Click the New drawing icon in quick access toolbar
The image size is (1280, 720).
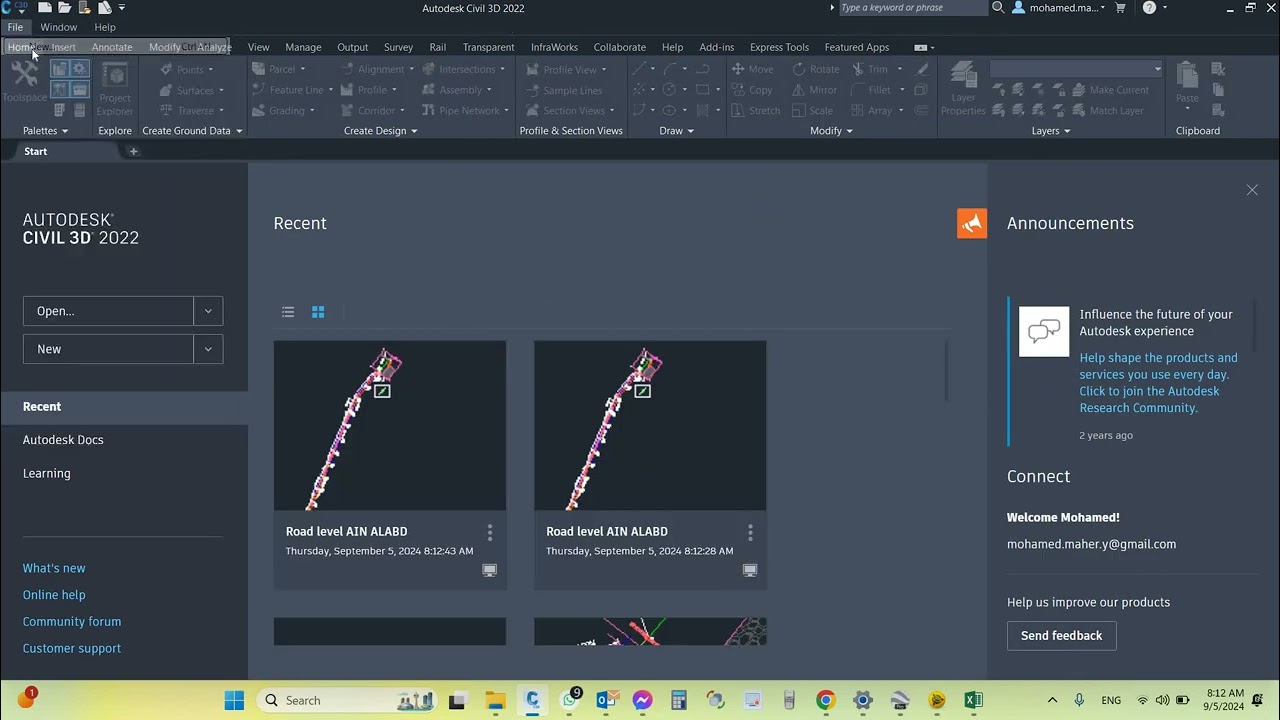click(45, 7)
